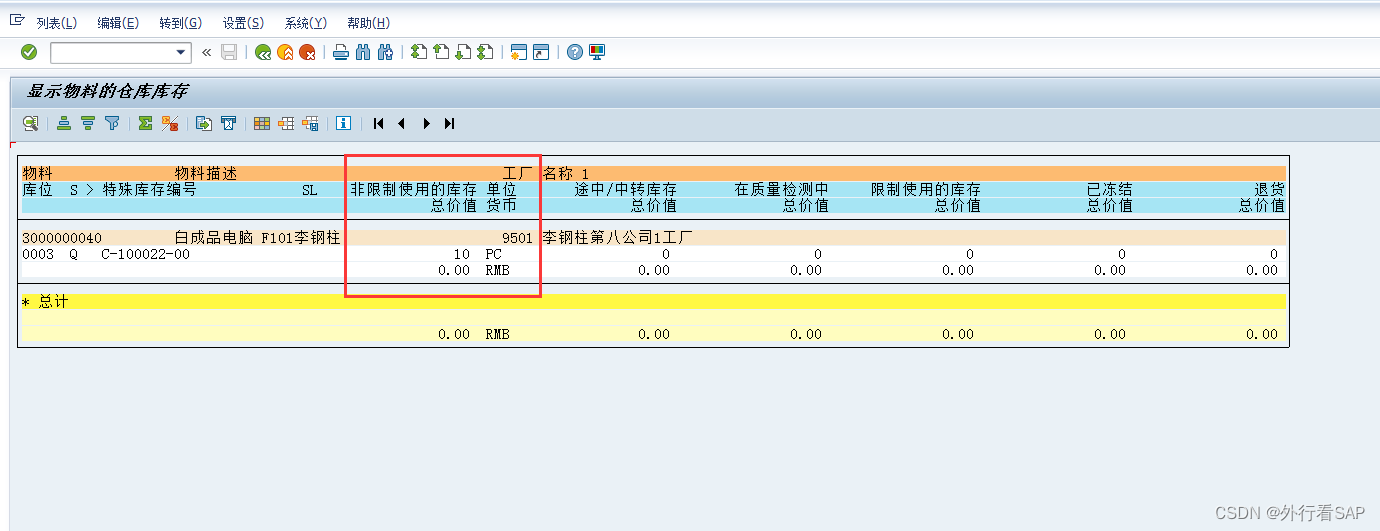The image size is (1380, 531).
Task: Click the Sigma total icon
Action: [x=146, y=123]
